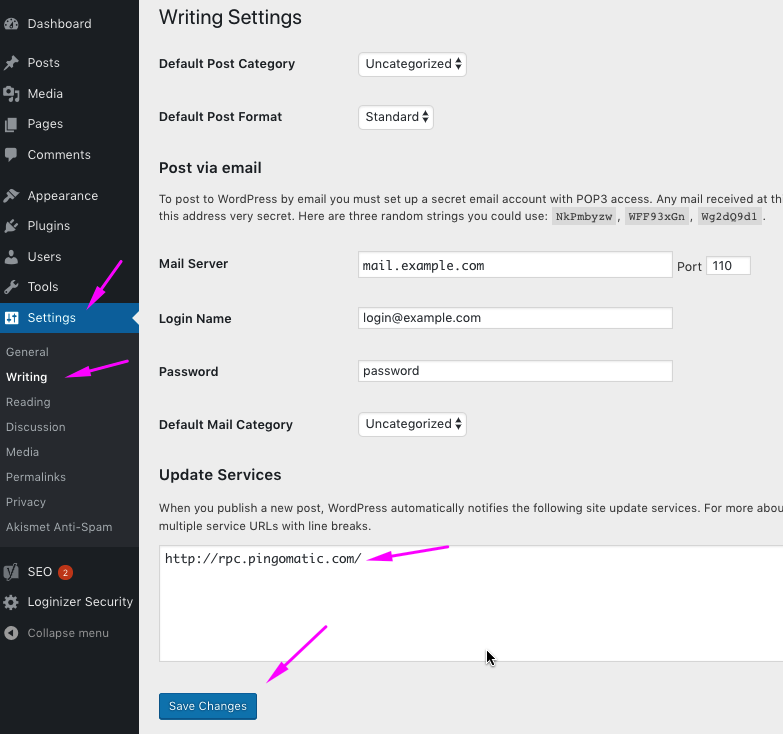Click the Dashboard gauge icon
Screen dimensions: 783x734
click(x=12, y=24)
